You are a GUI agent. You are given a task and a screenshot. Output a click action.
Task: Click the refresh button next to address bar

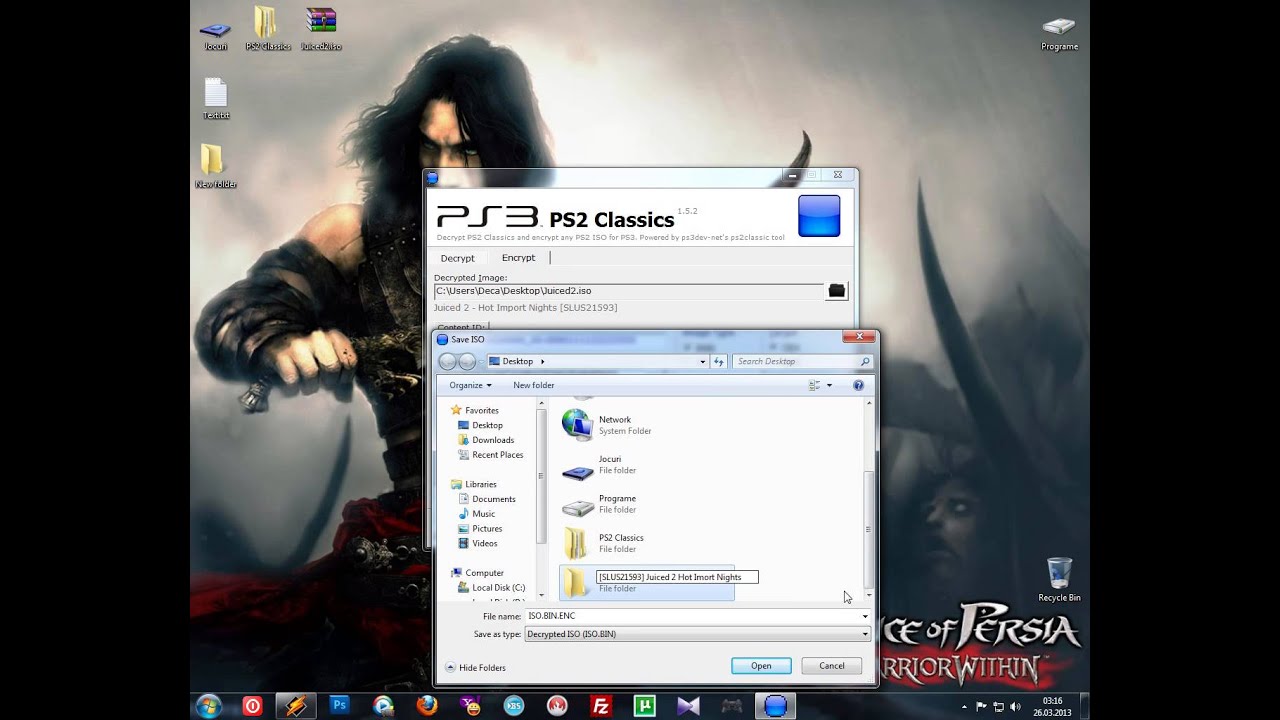click(x=719, y=362)
